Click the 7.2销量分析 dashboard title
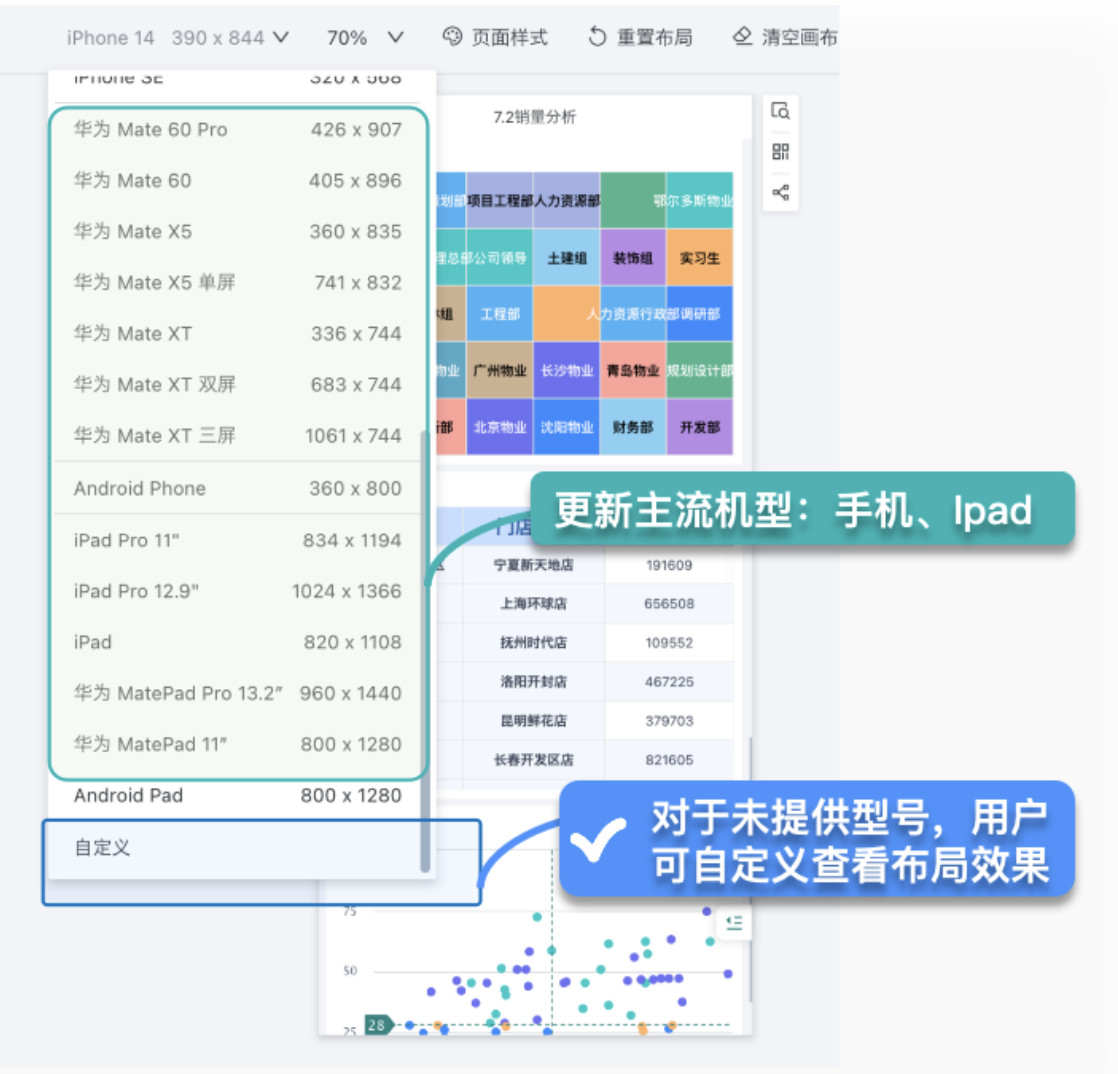Viewport: 1118px width, 1074px height. point(535,117)
